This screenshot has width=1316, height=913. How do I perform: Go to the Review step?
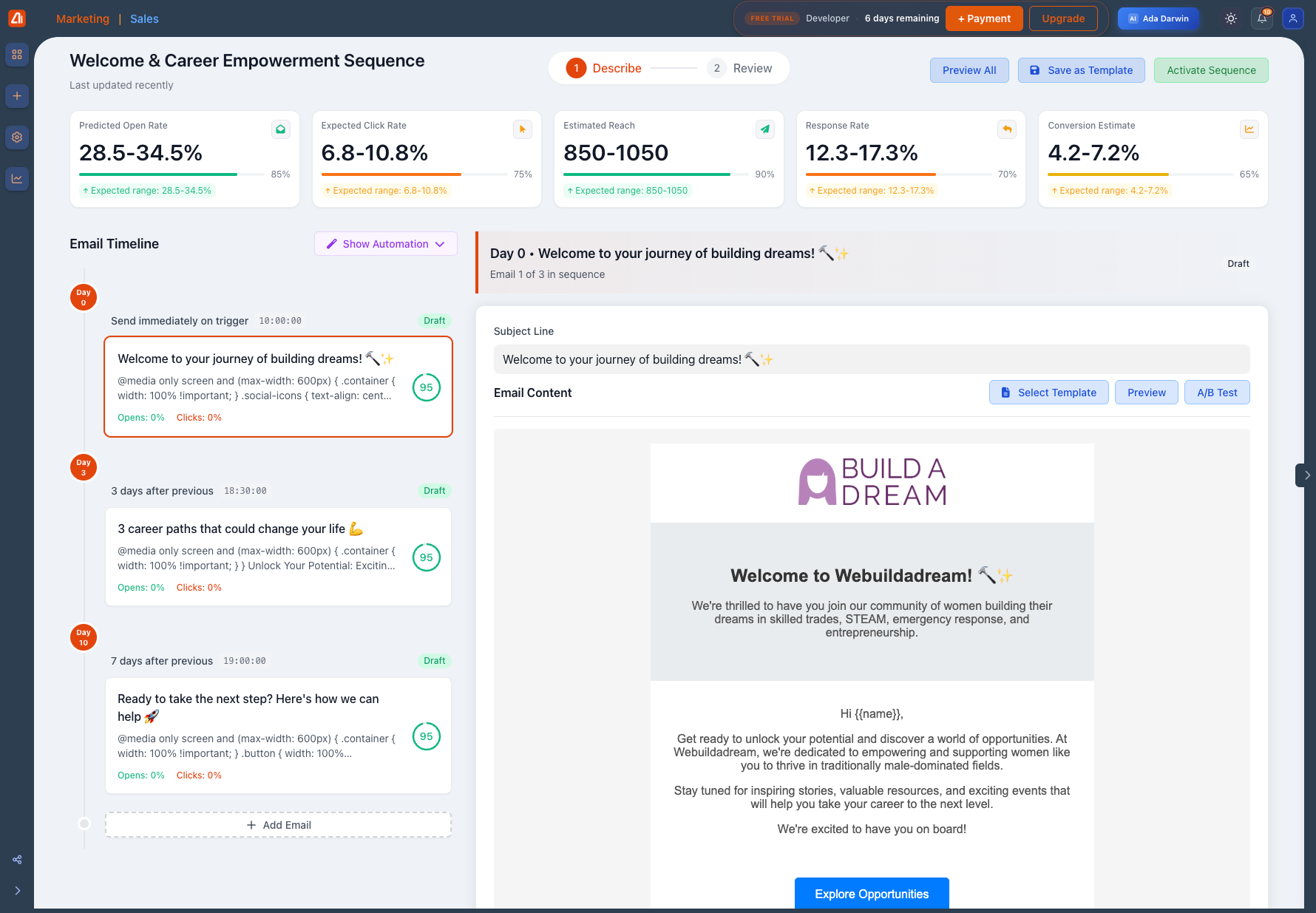point(740,68)
